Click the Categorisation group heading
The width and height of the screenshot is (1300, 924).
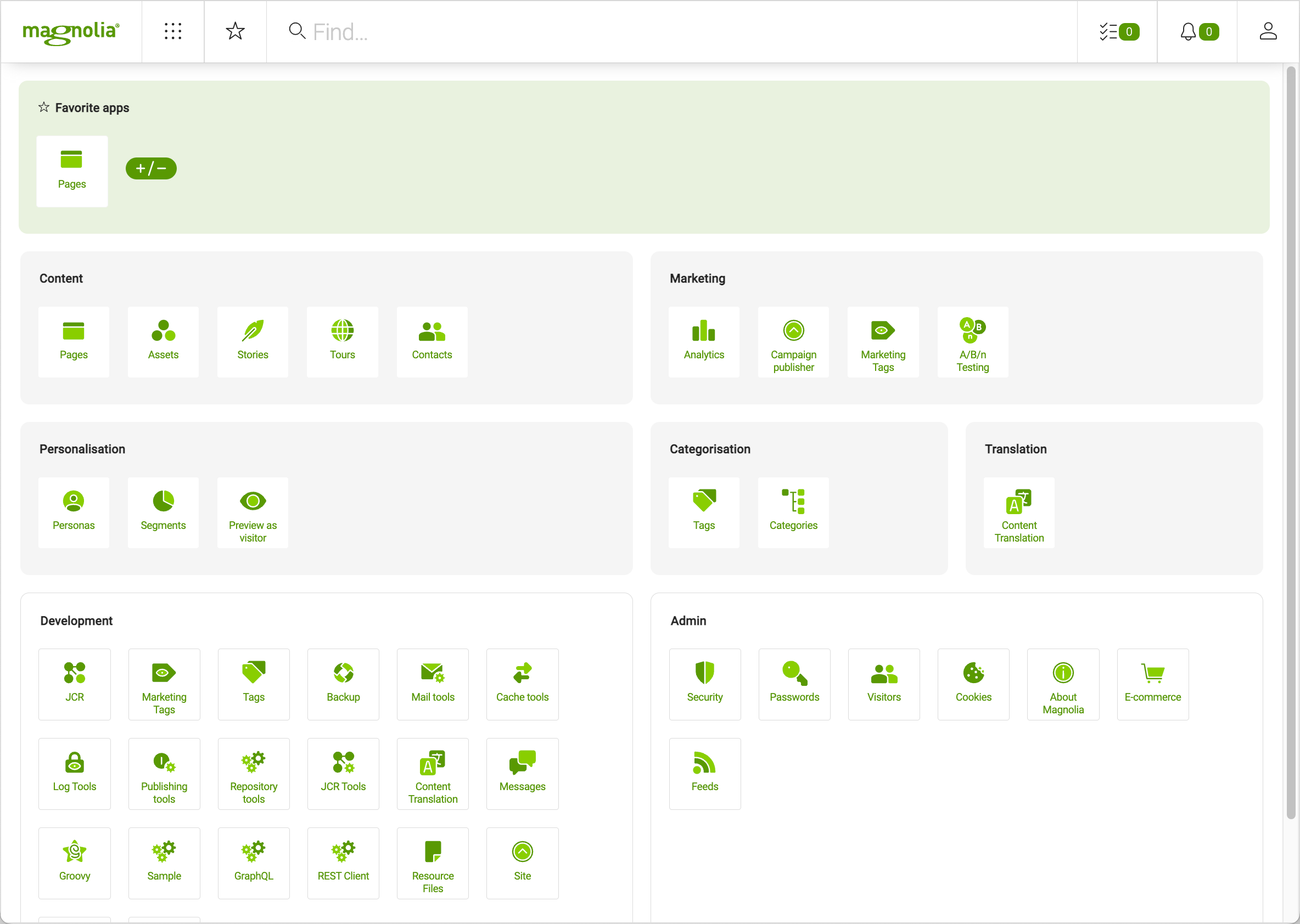tap(710, 449)
